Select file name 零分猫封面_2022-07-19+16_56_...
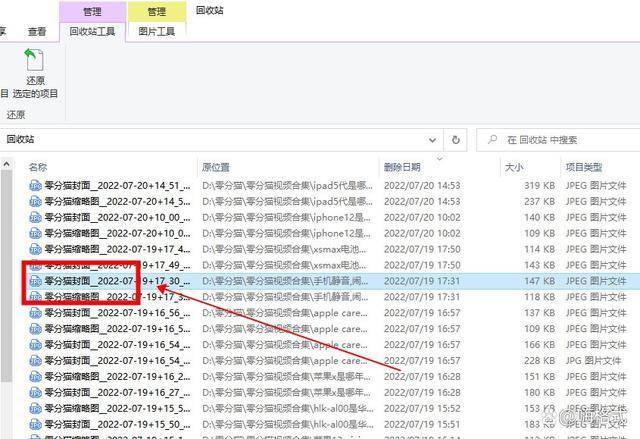Screen dimensions: 640x439 point(118,313)
